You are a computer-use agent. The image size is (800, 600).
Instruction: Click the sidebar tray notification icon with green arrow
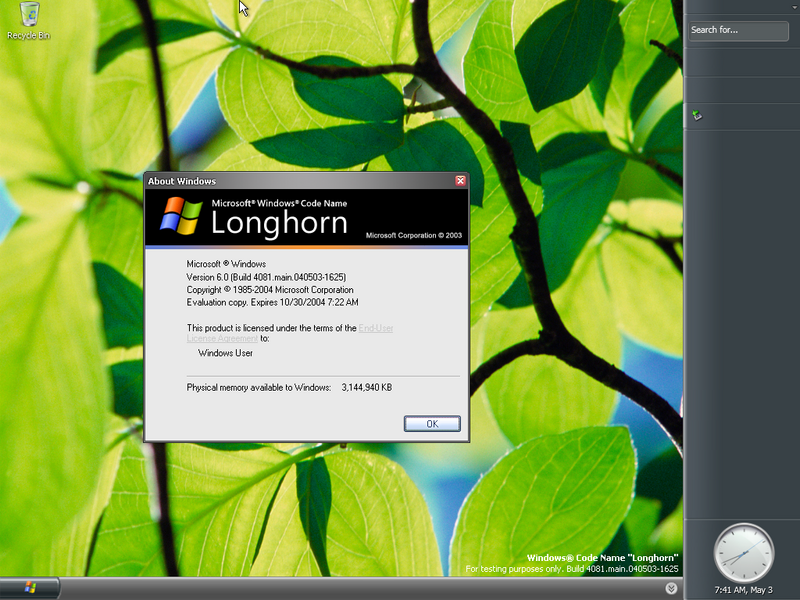(x=697, y=115)
